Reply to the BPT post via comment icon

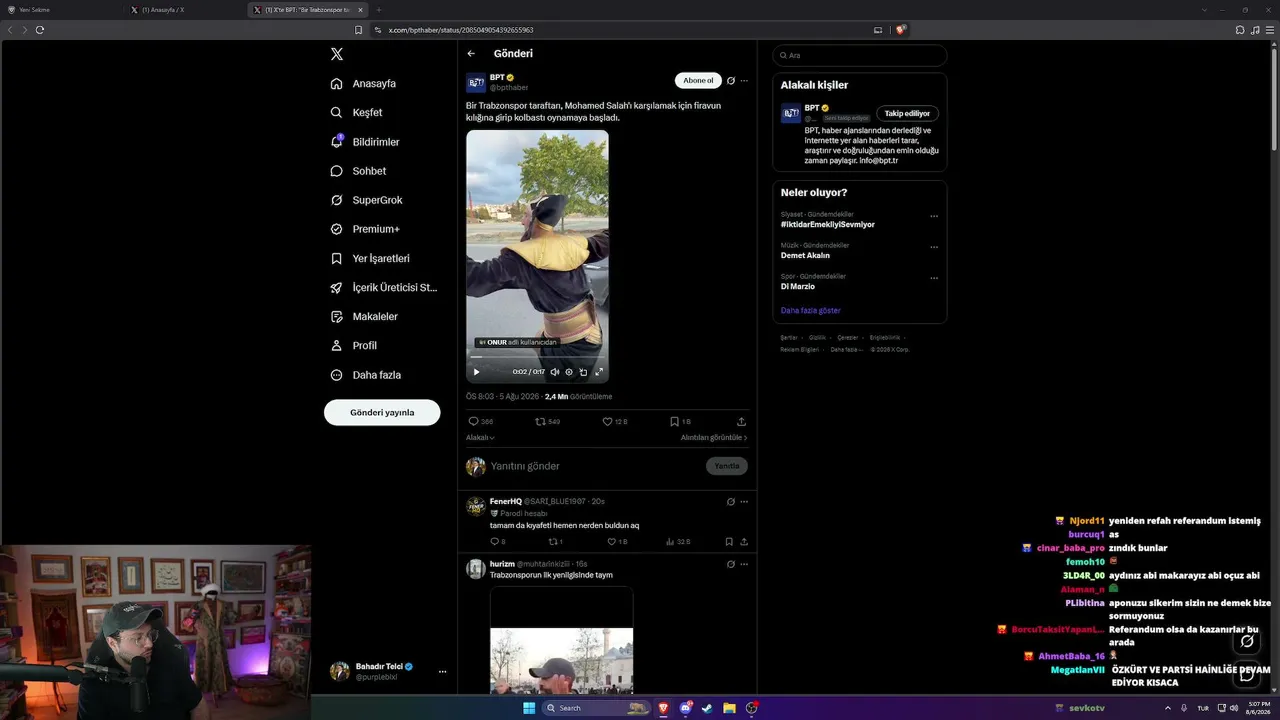click(x=474, y=422)
